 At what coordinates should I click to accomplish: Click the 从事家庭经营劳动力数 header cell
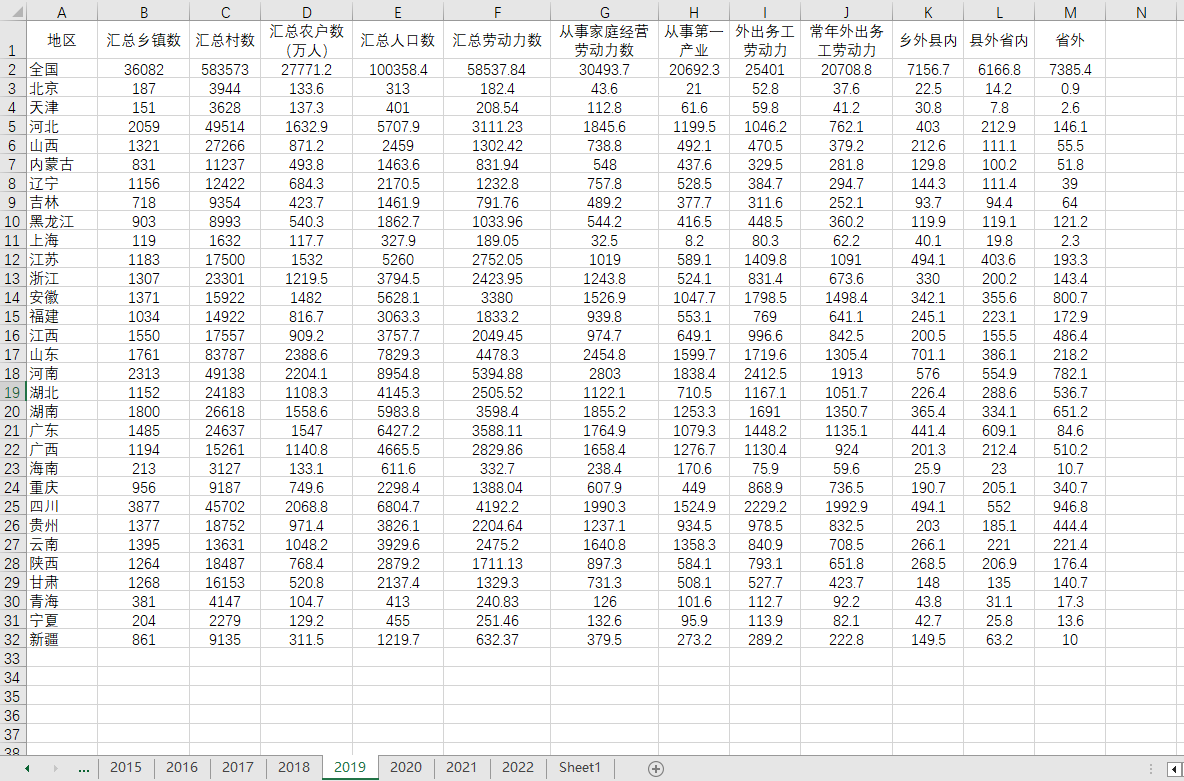click(604, 41)
